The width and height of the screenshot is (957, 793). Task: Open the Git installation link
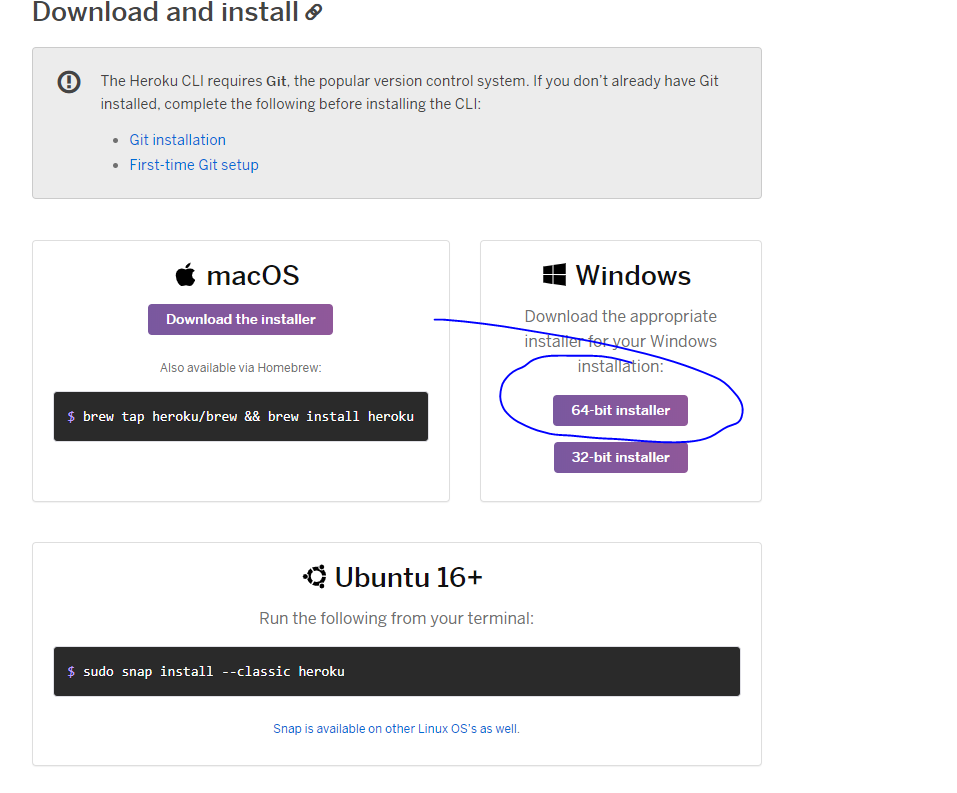coord(177,139)
